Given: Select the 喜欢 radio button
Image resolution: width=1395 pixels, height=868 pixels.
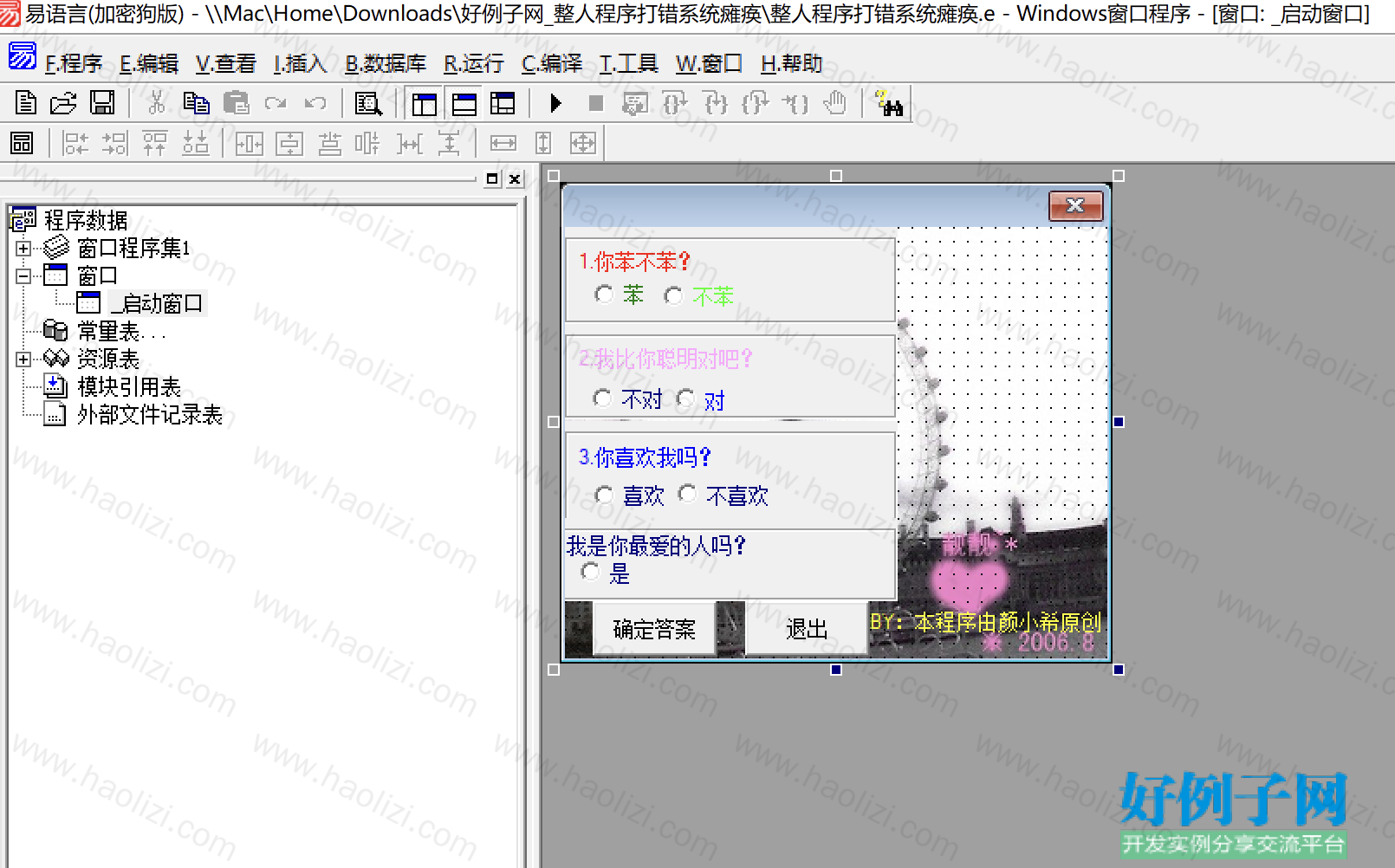Looking at the screenshot, I should 604,495.
